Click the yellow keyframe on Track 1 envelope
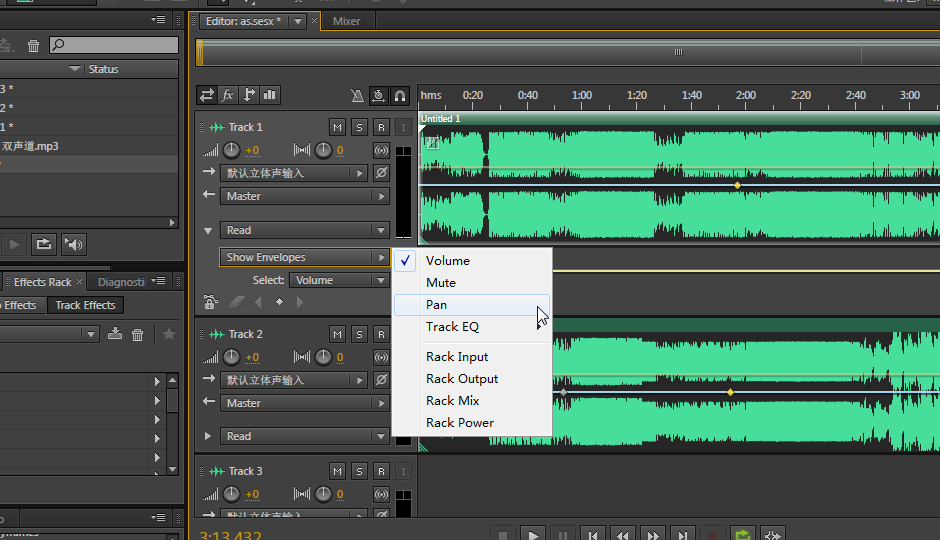Viewport: 940px width, 540px height. click(x=737, y=186)
